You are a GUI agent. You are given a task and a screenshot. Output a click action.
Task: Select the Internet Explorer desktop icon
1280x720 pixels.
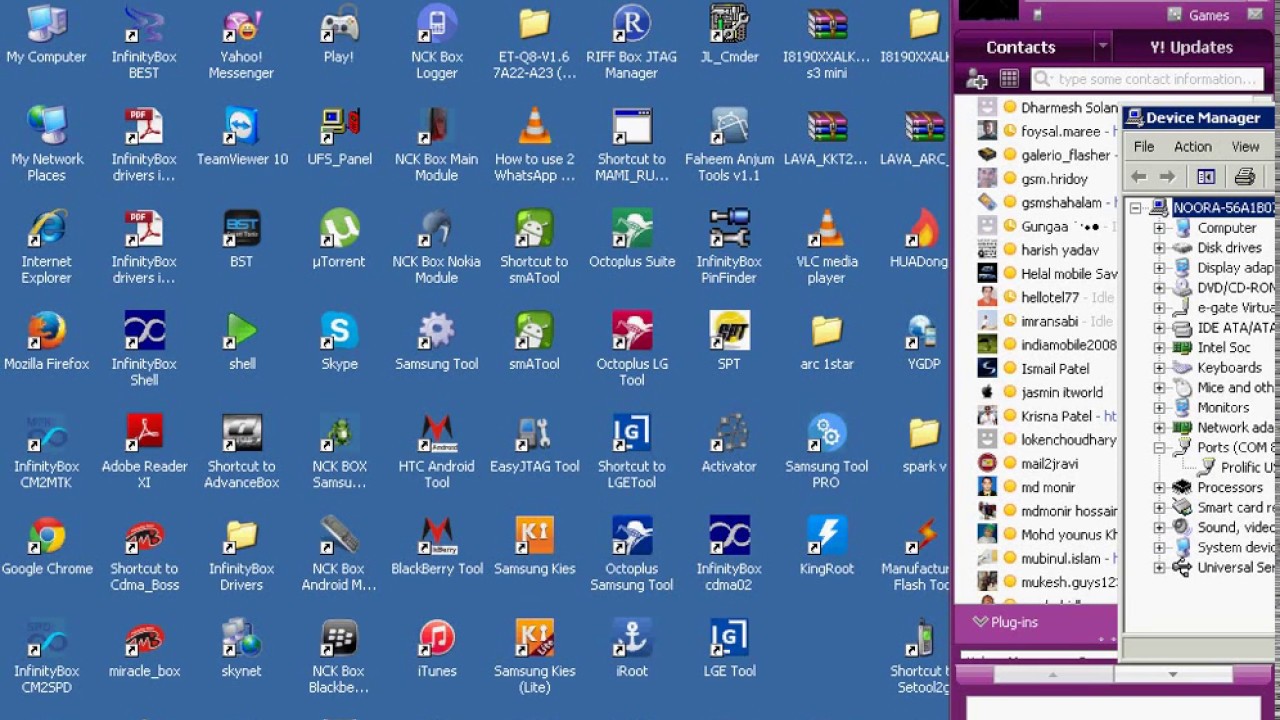46,246
